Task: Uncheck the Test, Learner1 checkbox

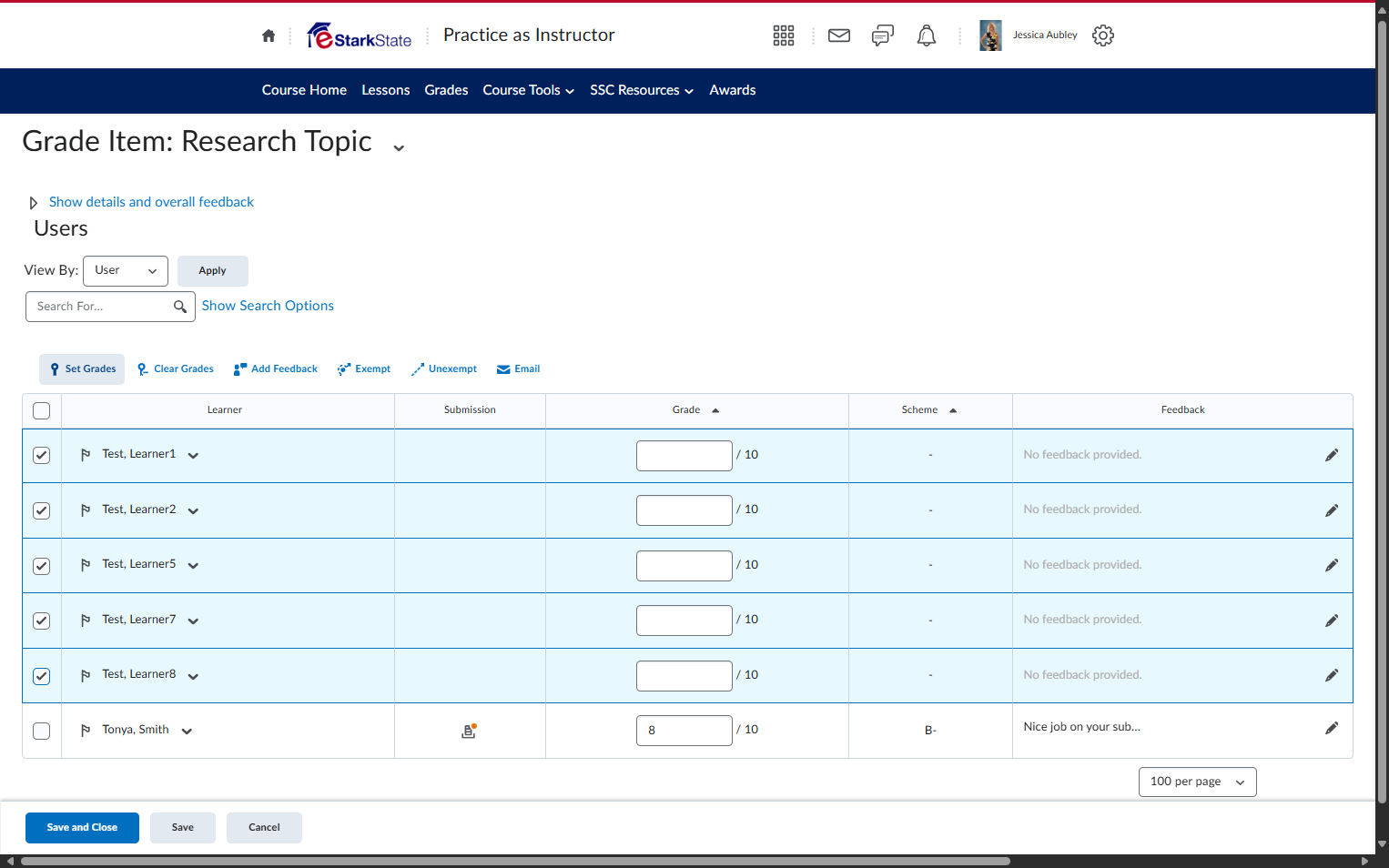Action: click(42, 455)
